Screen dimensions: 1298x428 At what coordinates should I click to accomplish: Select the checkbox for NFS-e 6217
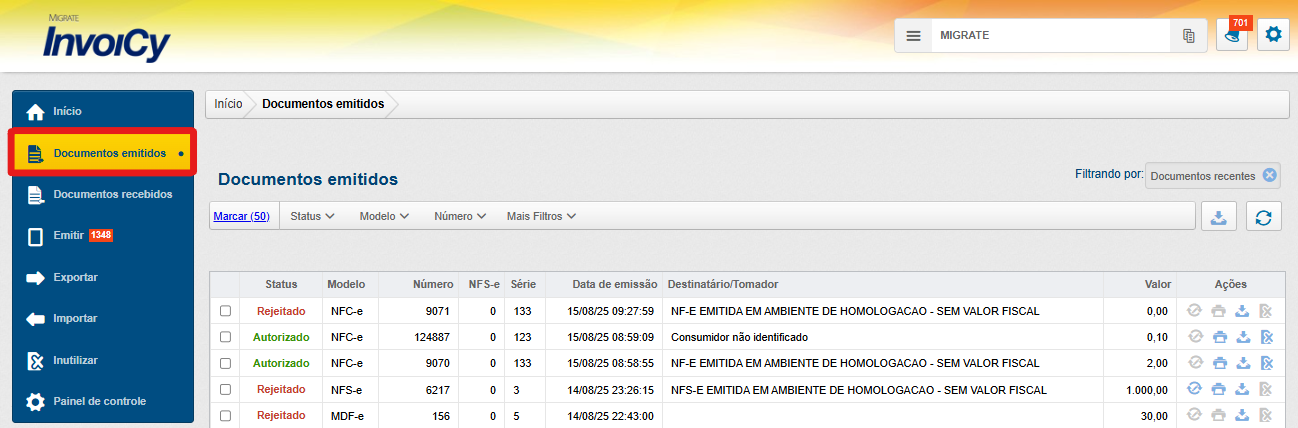point(225,389)
